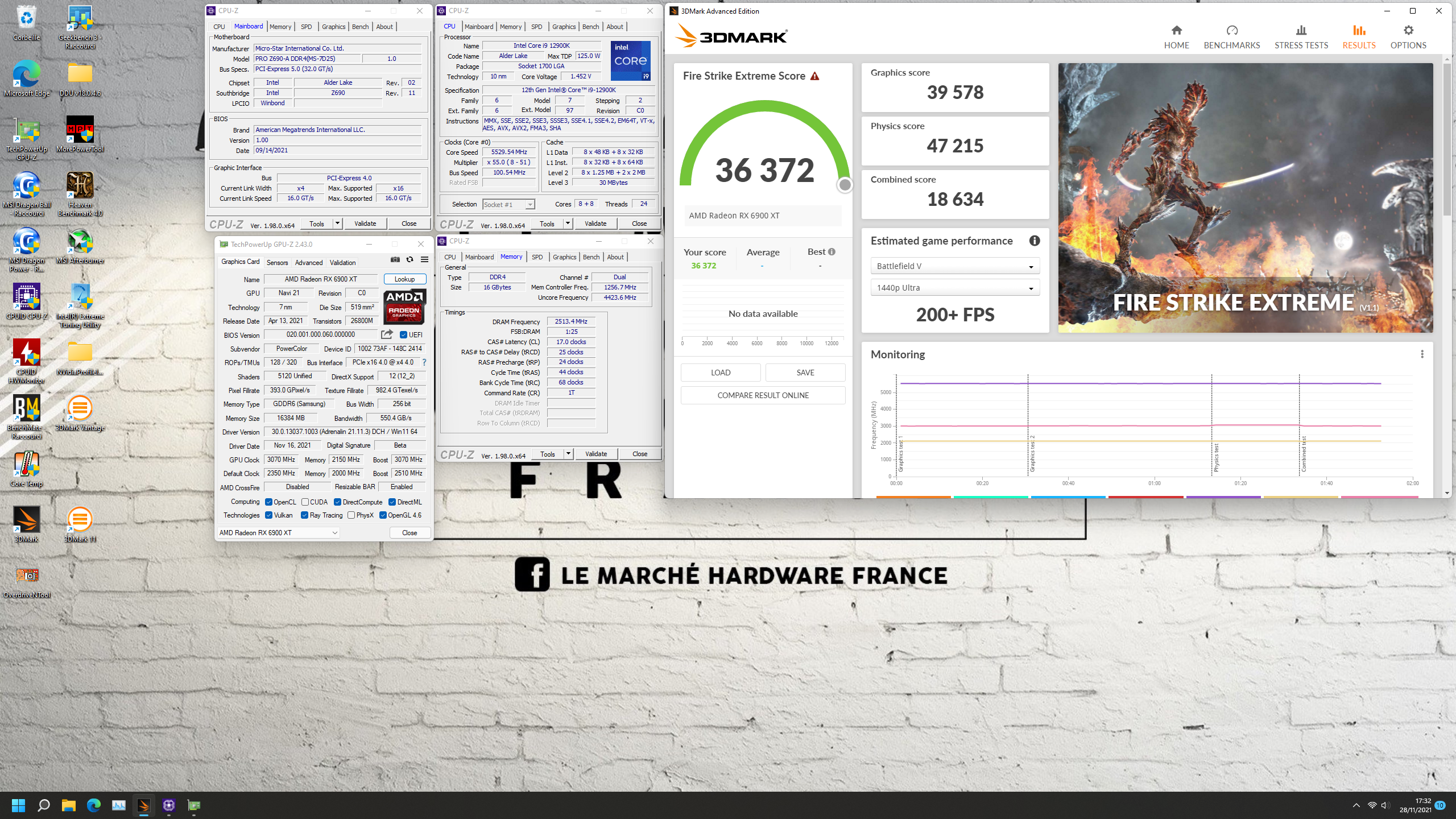Image resolution: width=1456 pixels, height=819 pixels.
Task: Open MSI Afterburner desktop icon
Action: click(80, 246)
